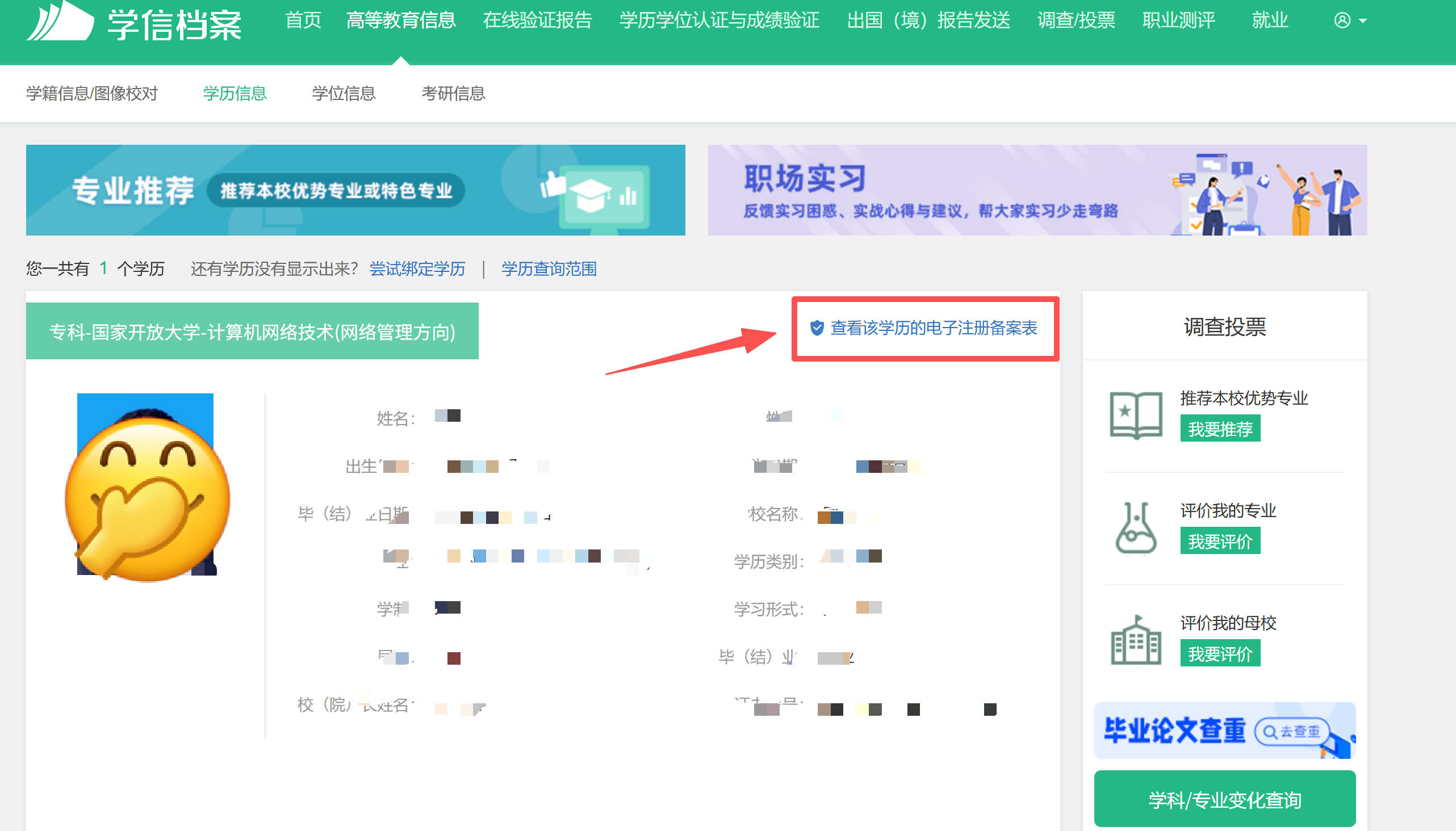The image size is (1456, 831).
Task: Click the 学历类别 field label
Action: pyautogui.click(x=769, y=561)
